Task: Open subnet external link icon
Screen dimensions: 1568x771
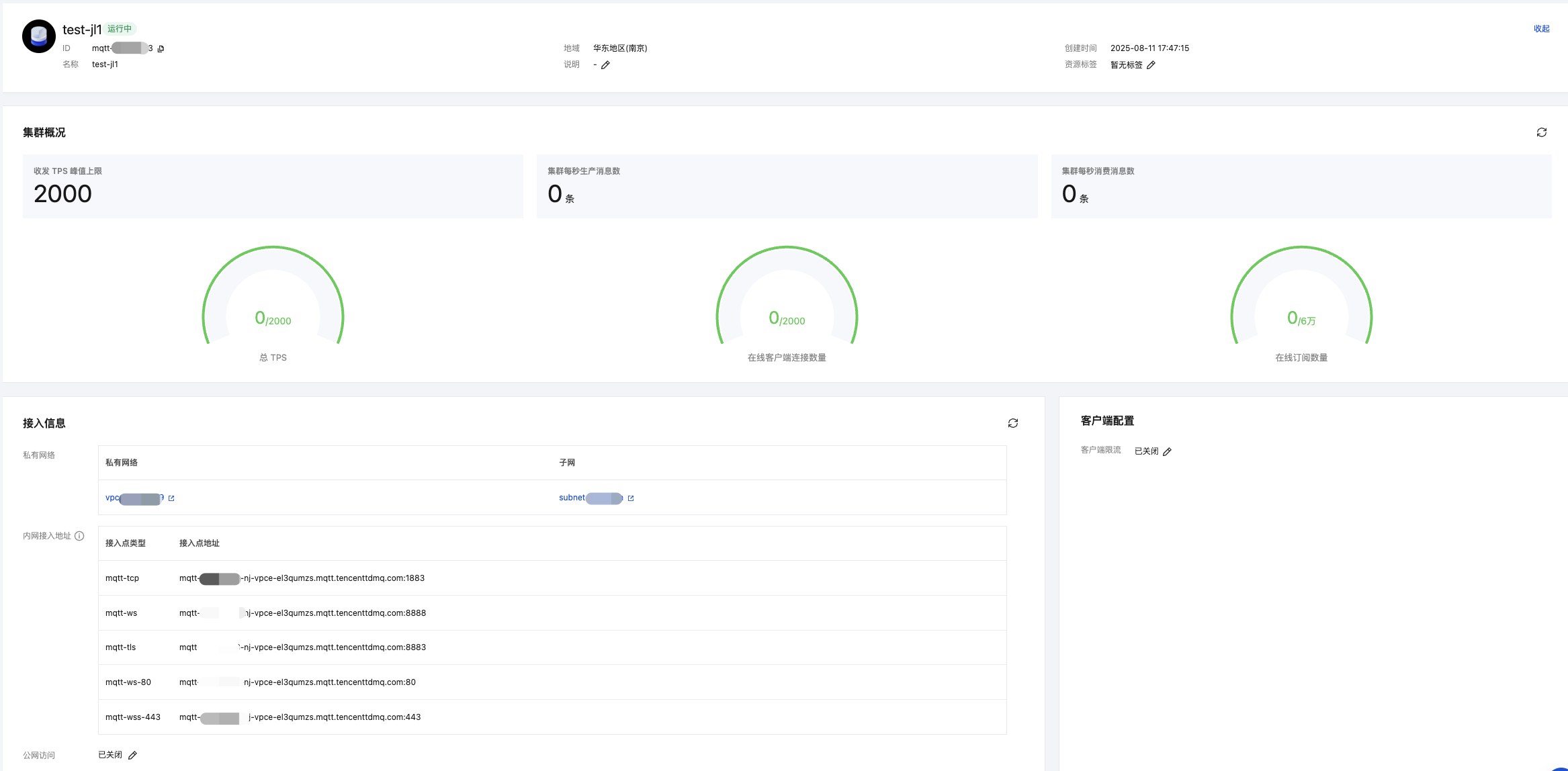Action: coord(630,498)
